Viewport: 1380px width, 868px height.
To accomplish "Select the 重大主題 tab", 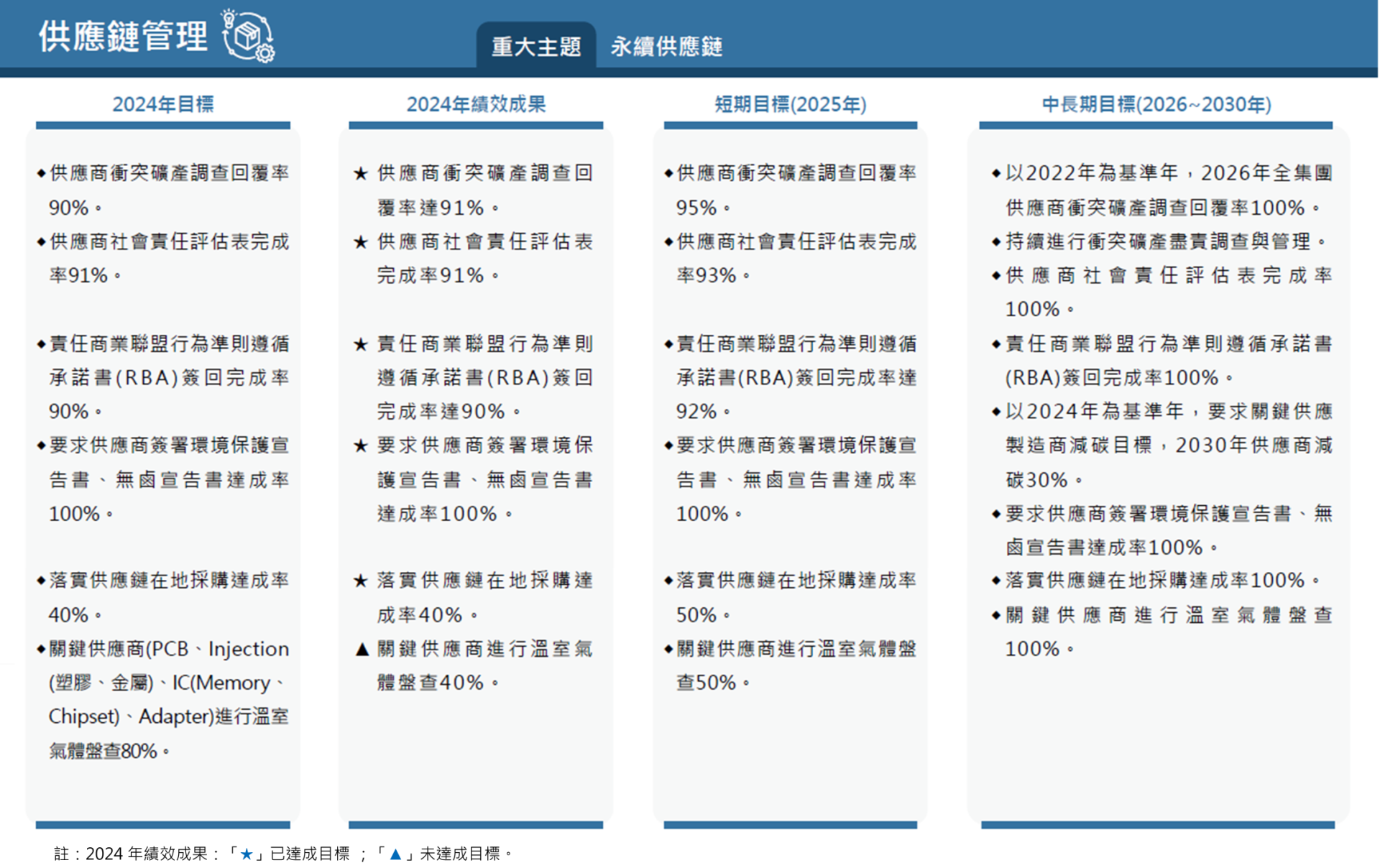I will pos(536,47).
